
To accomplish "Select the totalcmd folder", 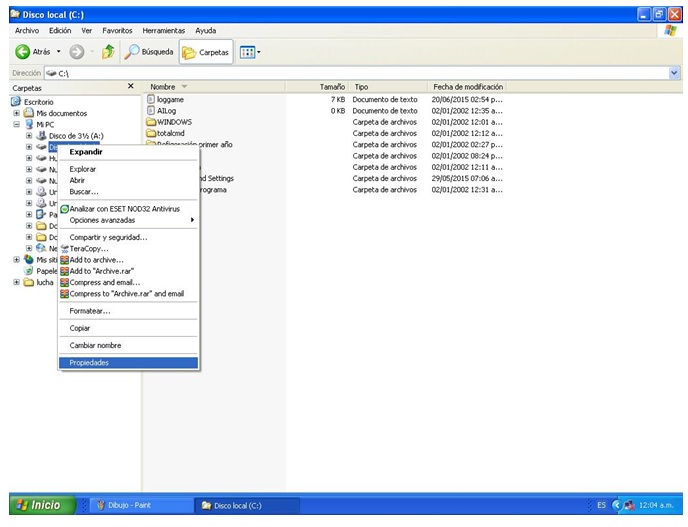I will [172, 133].
